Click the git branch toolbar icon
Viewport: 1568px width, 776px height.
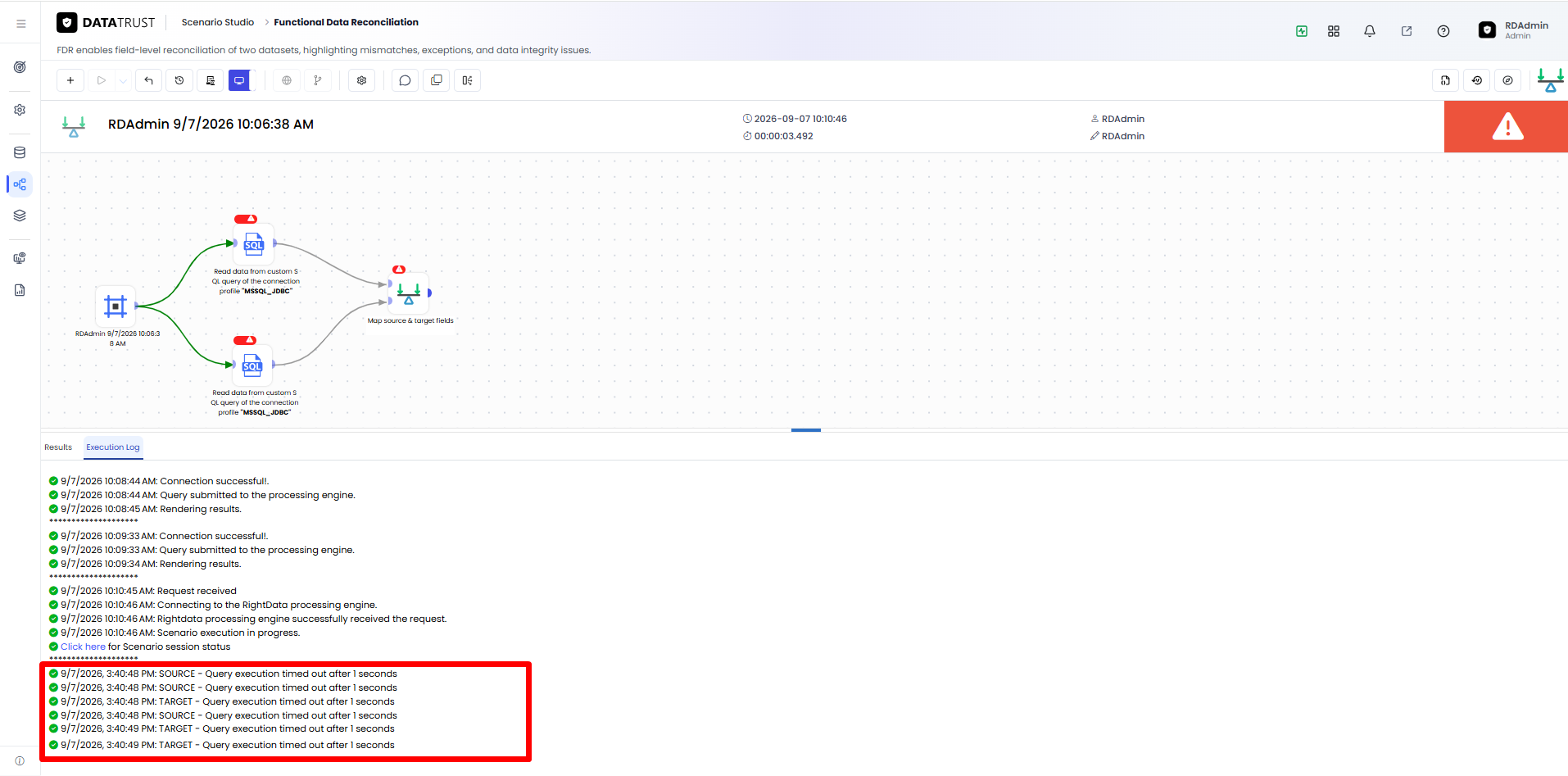pos(318,80)
